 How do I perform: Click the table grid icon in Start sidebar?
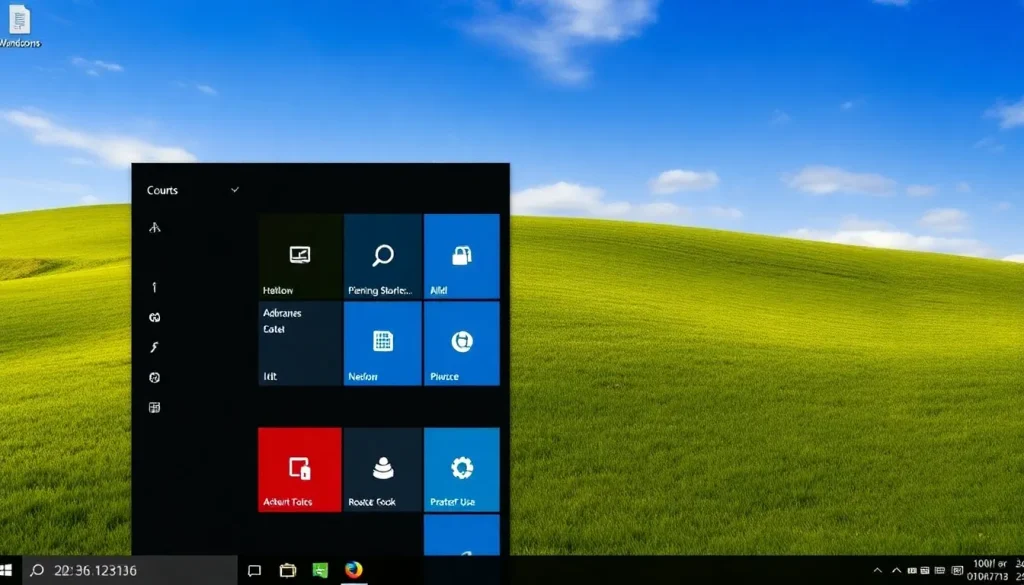tap(155, 408)
